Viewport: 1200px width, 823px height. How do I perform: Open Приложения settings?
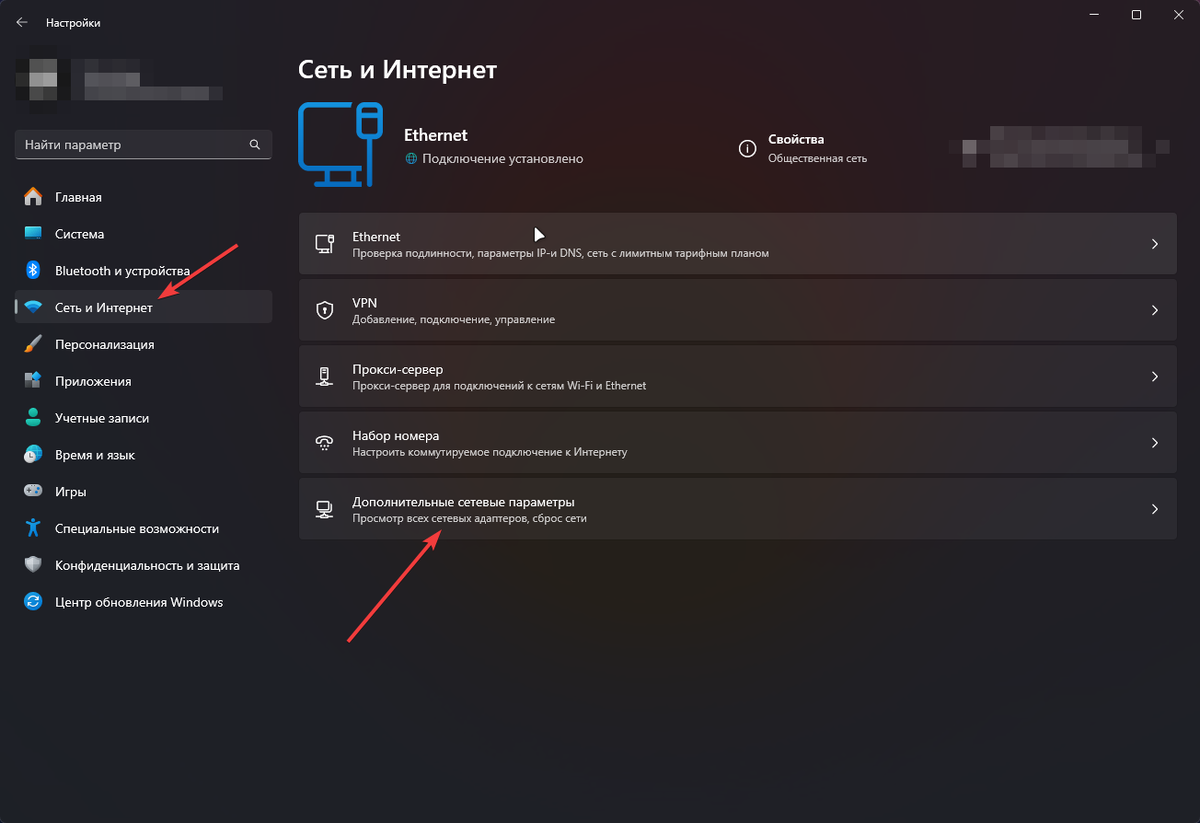pyautogui.click(x=143, y=381)
